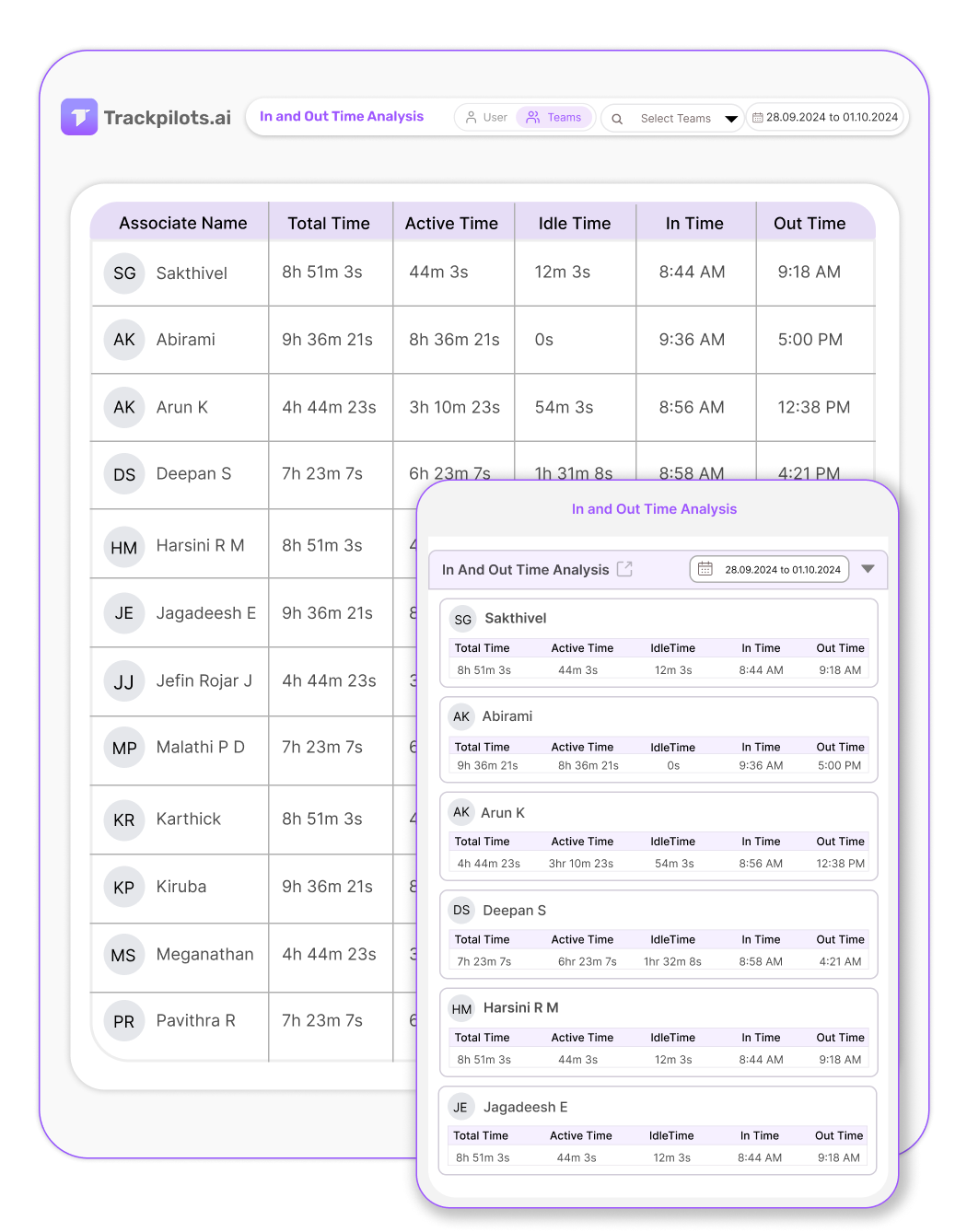
Task: Click 1hr 32m 8s IdleTime on Deepan S card
Action: click(672, 961)
